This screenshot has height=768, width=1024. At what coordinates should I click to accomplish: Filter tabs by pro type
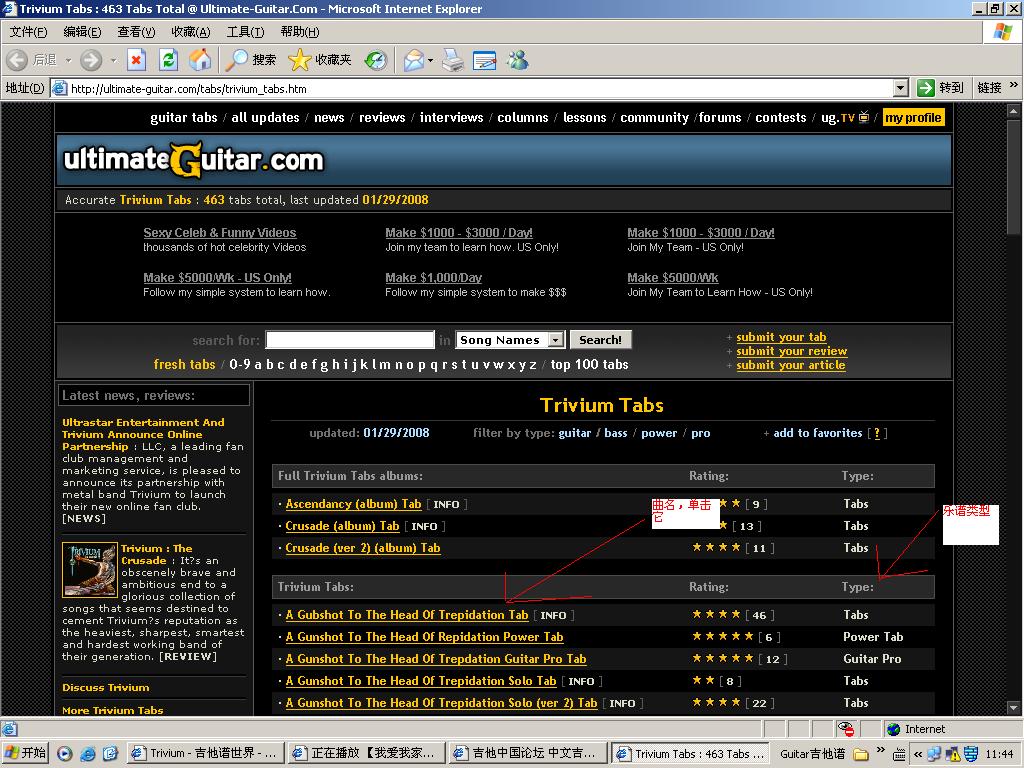[x=701, y=433]
